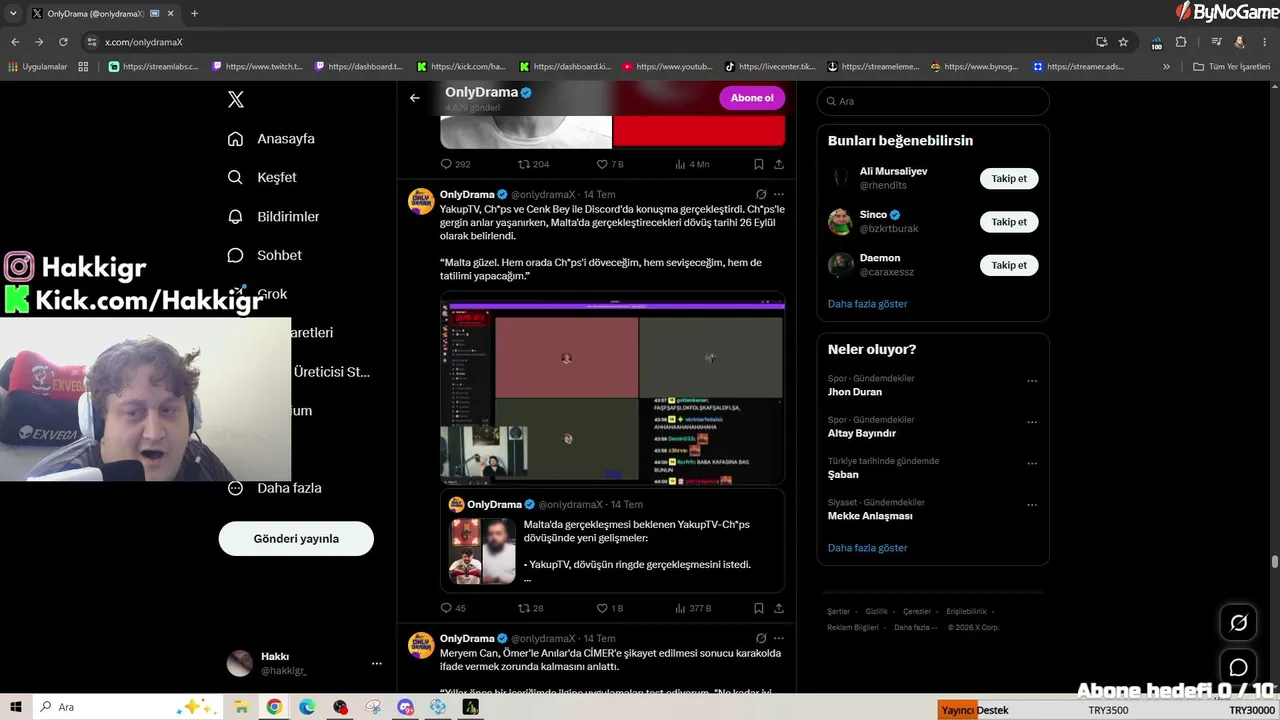The width and height of the screenshot is (1280, 720).
Task: Expand the Daha fazla sidebar menu
Action: pyautogui.click(x=274, y=488)
